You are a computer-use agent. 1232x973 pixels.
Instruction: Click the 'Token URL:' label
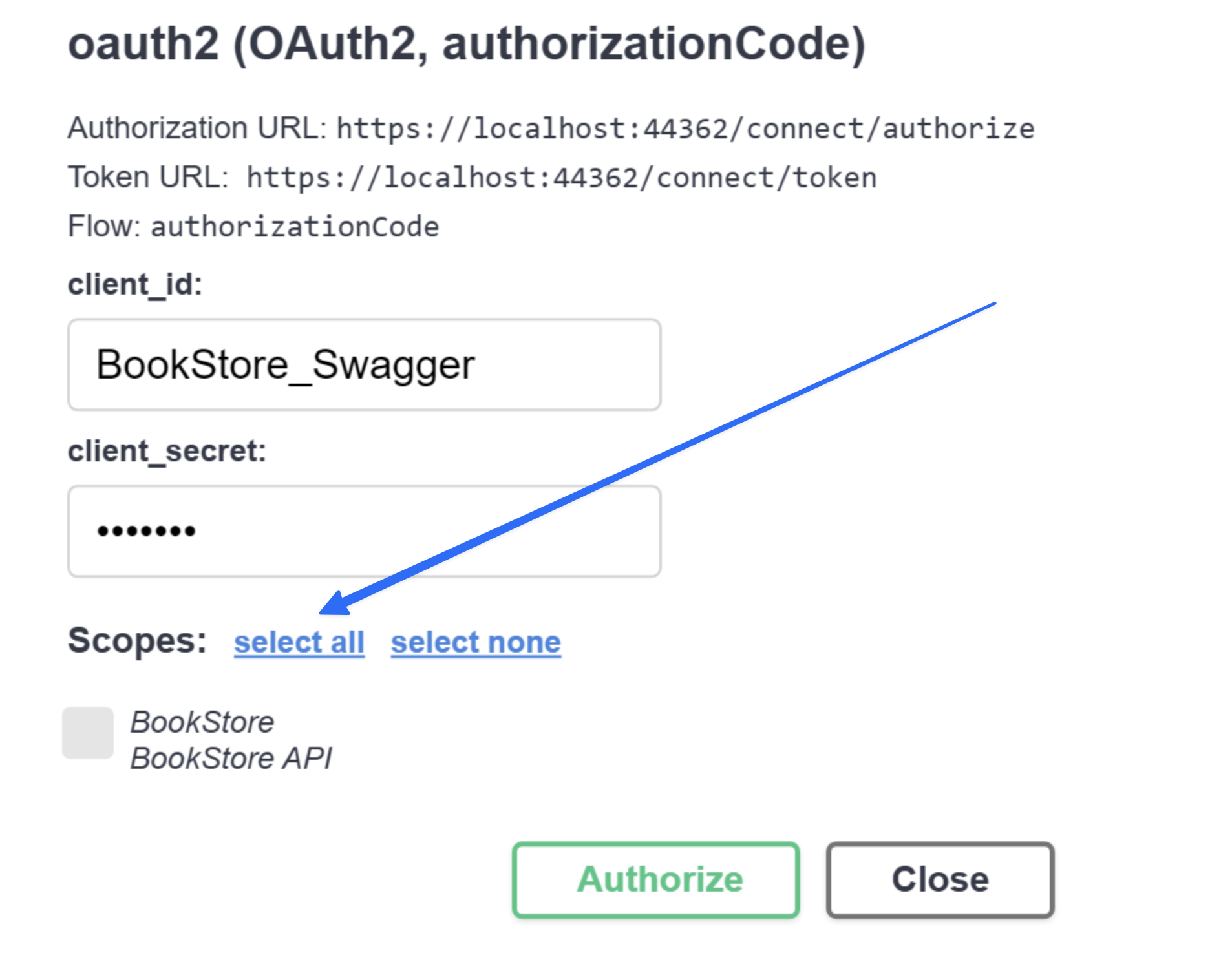(x=148, y=177)
